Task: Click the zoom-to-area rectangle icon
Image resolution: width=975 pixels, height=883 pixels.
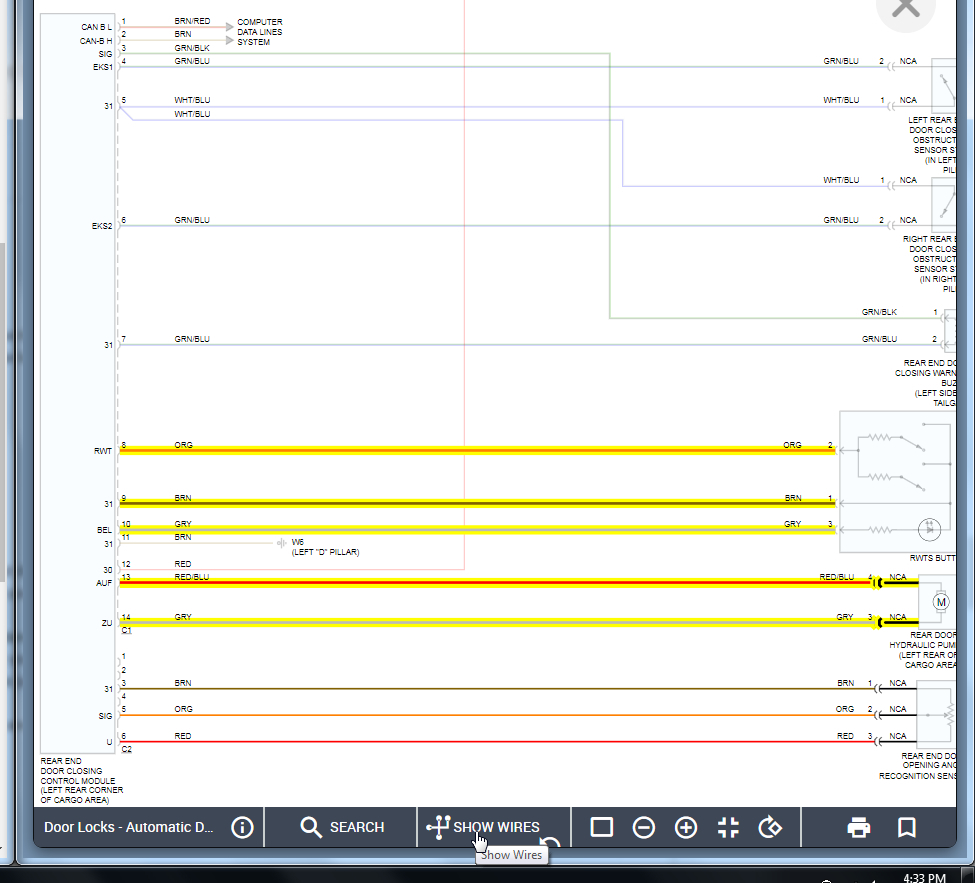Action: tap(601, 828)
